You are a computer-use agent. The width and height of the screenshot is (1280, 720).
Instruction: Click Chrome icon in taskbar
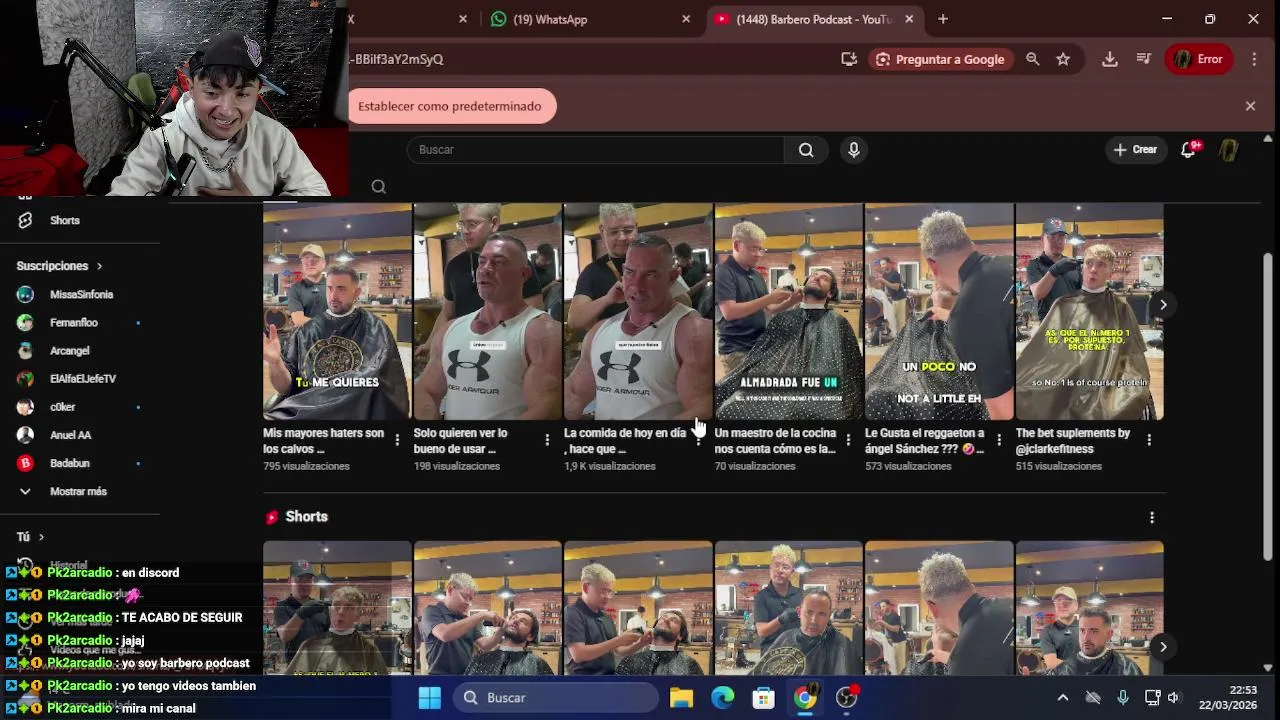pos(805,698)
